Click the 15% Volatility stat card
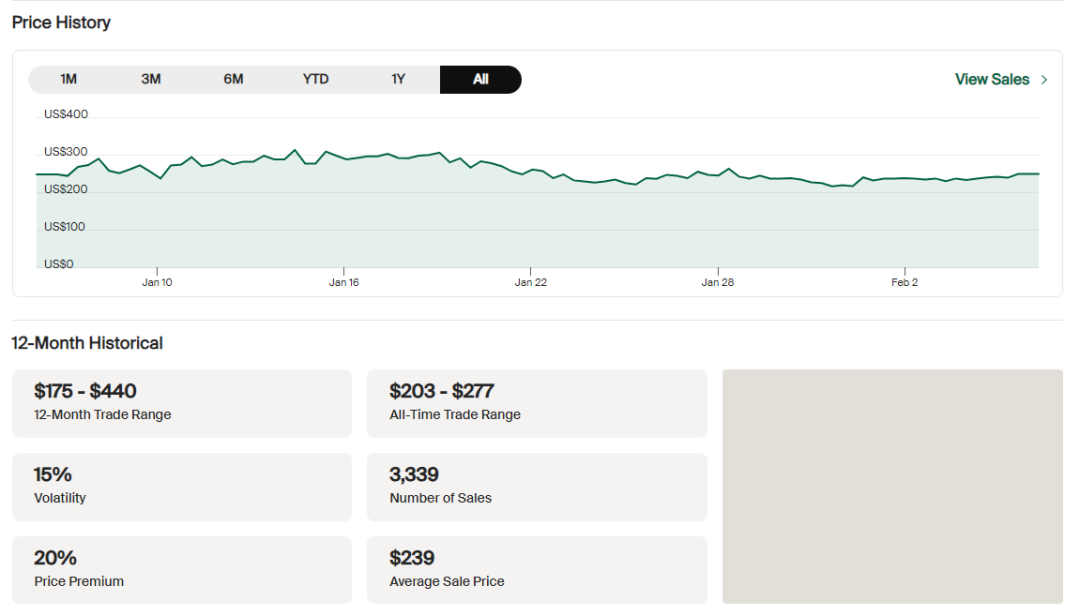The width and height of the screenshot is (1080, 616). click(x=182, y=486)
